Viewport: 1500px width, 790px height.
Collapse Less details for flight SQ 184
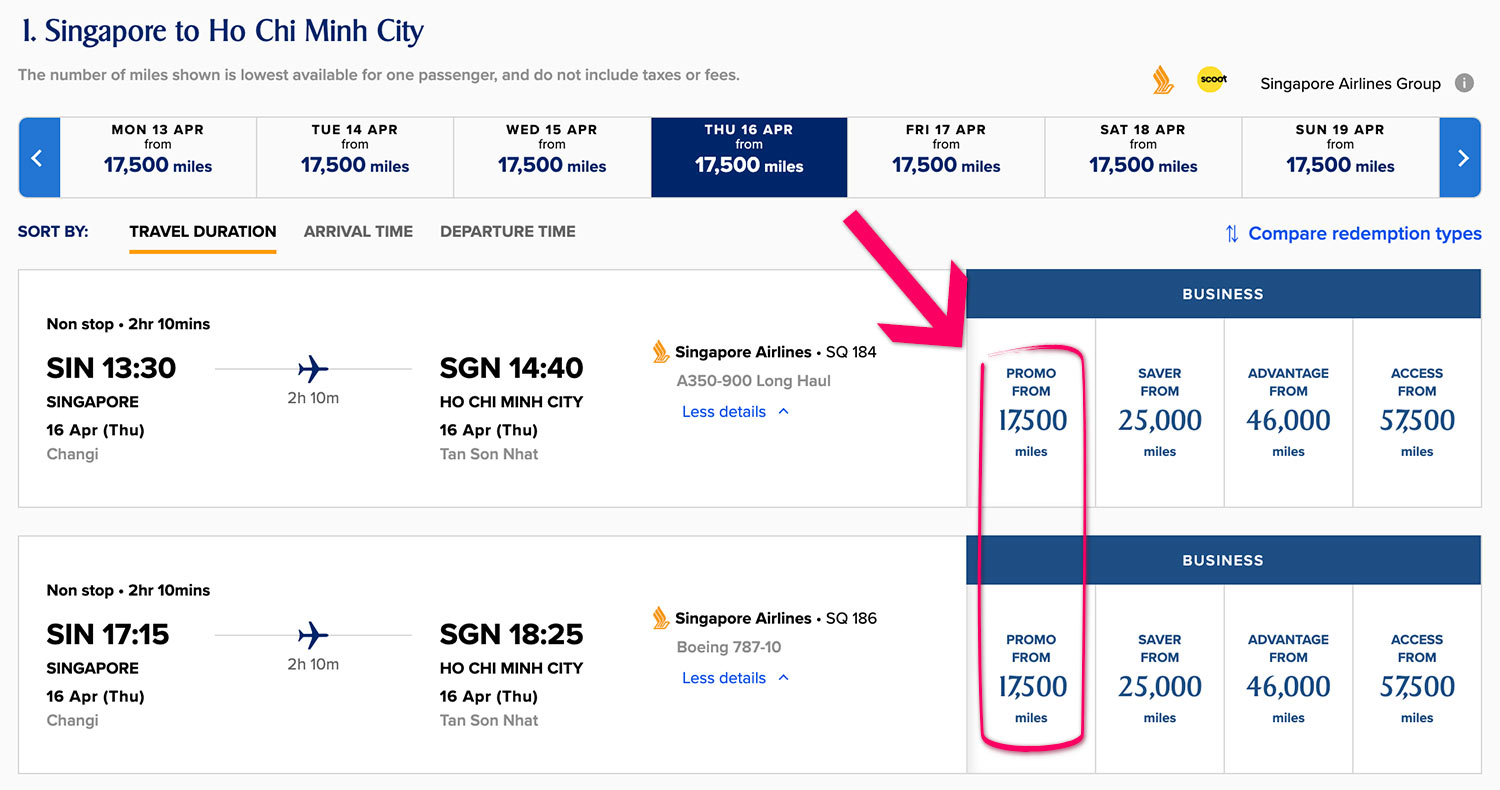735,412
